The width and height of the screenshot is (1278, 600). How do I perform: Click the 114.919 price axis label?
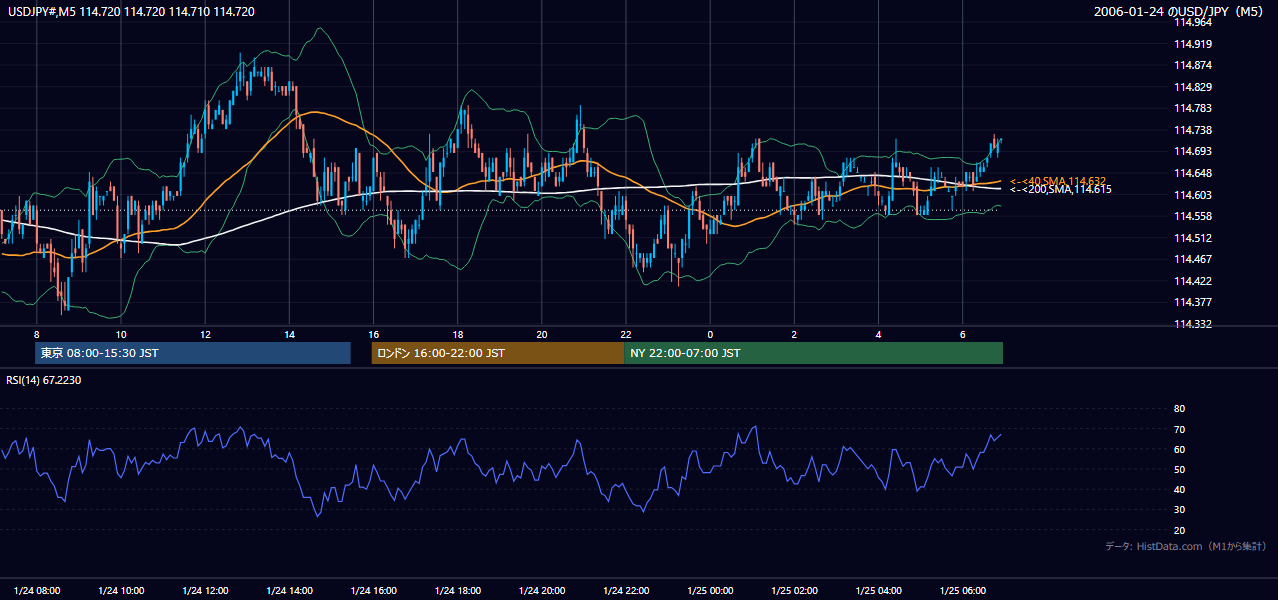[x=1192, y=44]
